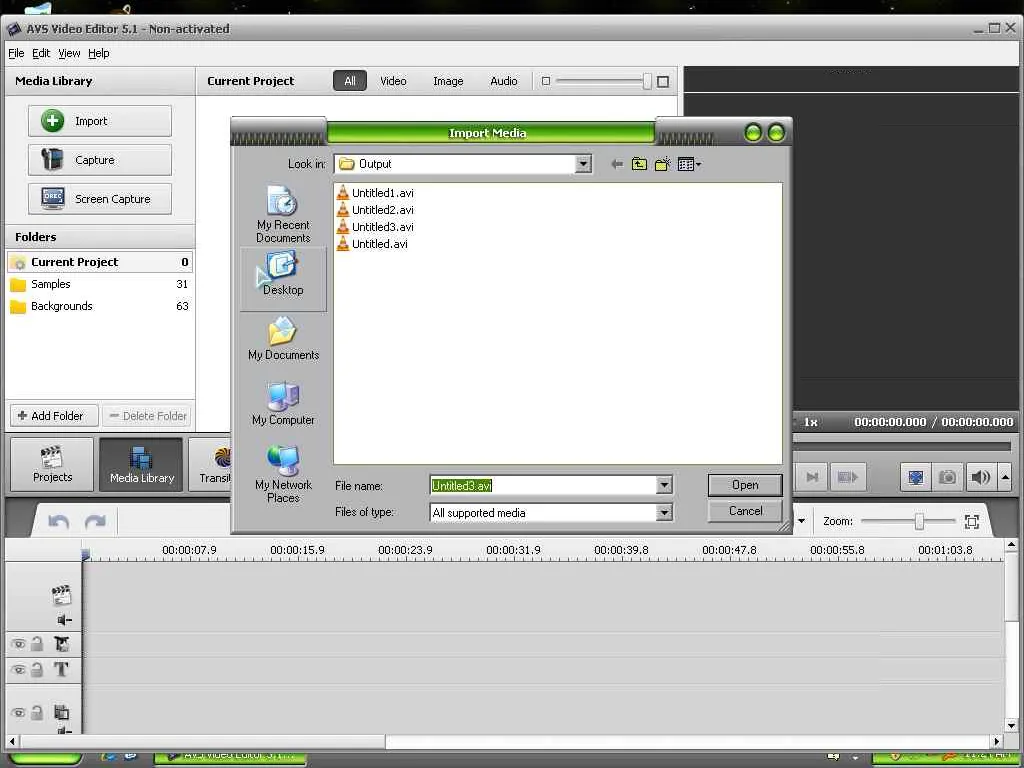Take a snapshot with the camera icon
The width and height of the screenshot is (1024, 768).
tap(947, 477)
